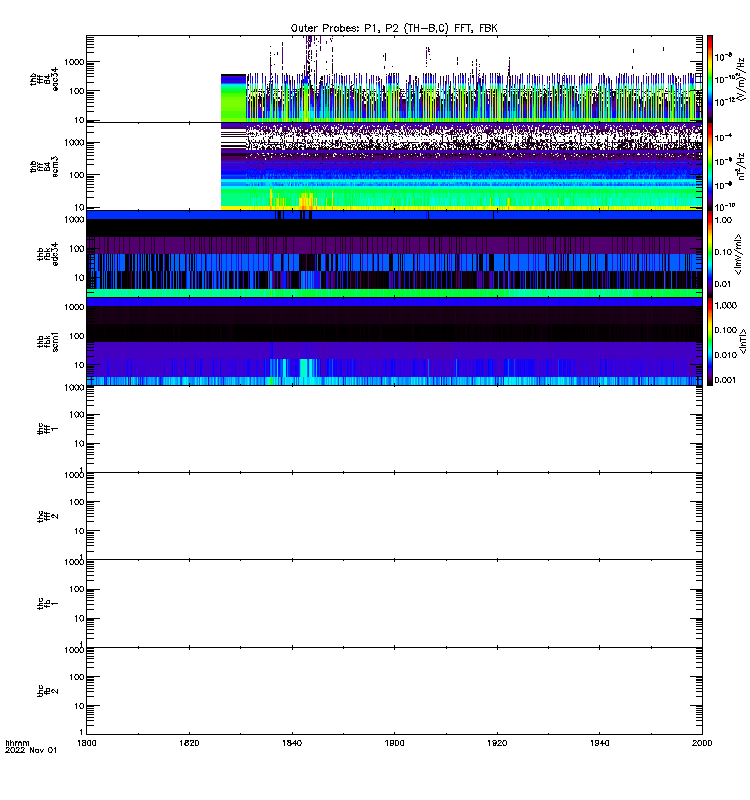Select the 'thc fff 1' panel label

[48, 429]
